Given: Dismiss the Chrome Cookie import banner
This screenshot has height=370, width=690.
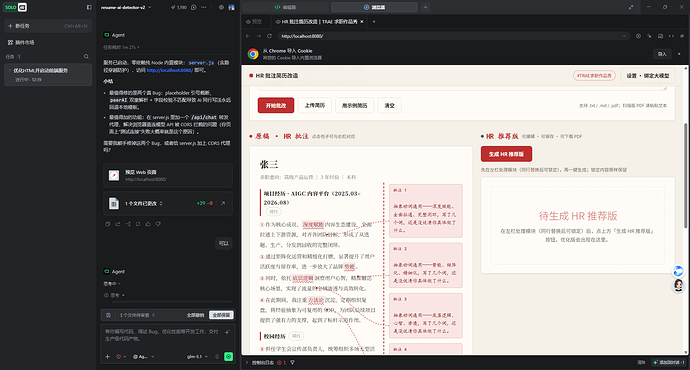Looking at the screenshot, I should coord(679,54).
